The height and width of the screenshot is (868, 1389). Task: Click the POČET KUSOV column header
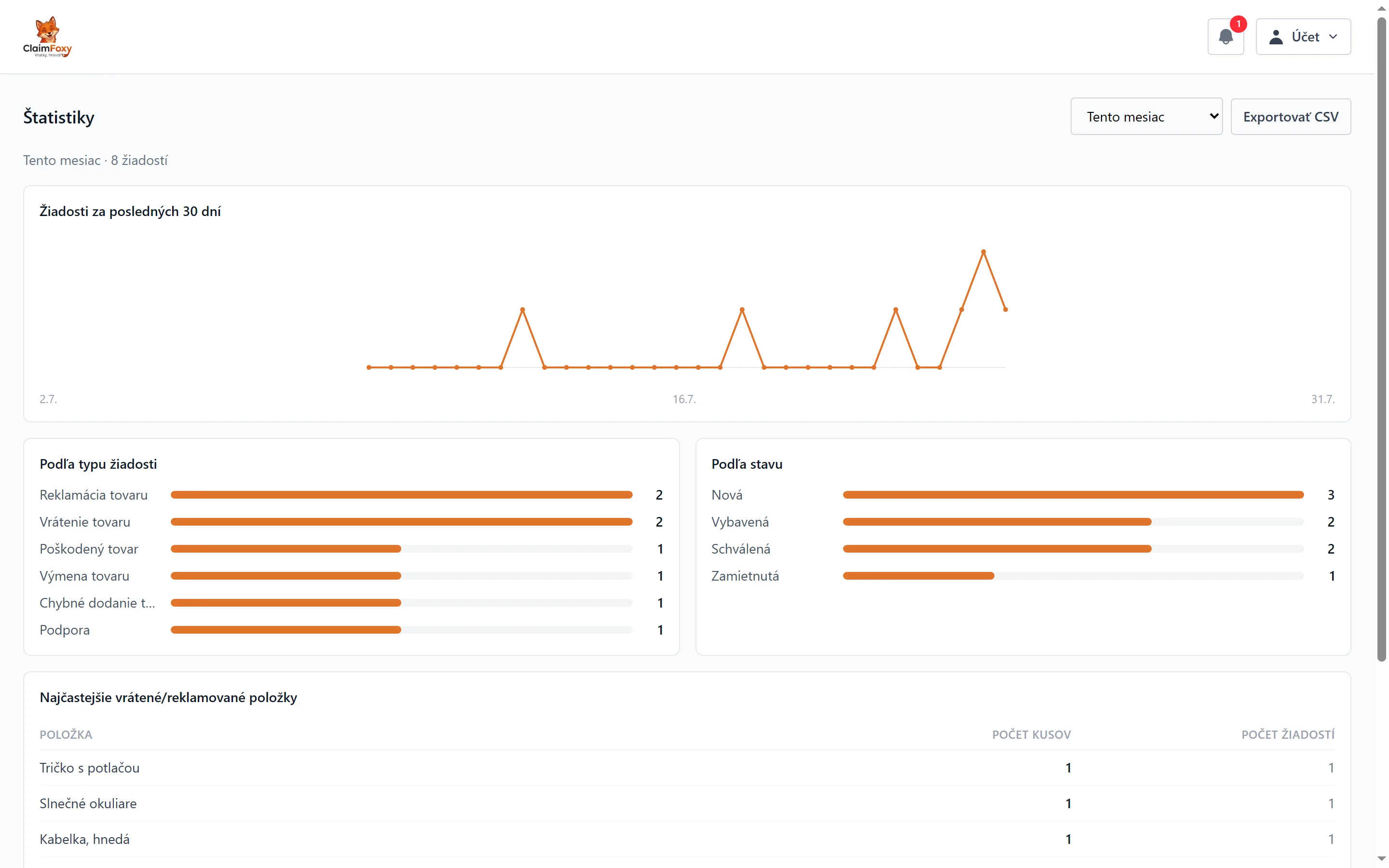(1031, 734)
